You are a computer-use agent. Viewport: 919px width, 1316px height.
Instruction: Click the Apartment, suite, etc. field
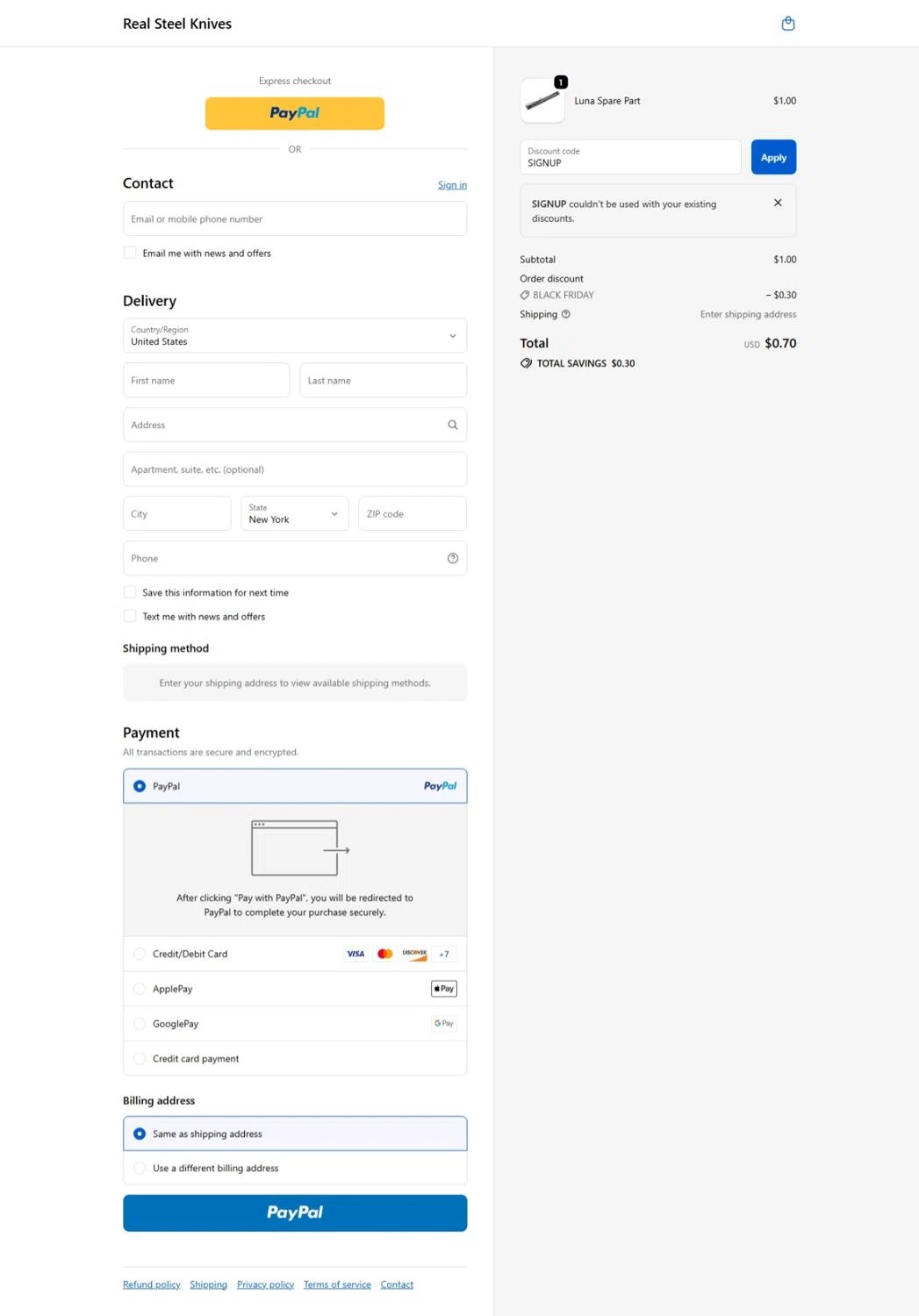click(295, 469)
